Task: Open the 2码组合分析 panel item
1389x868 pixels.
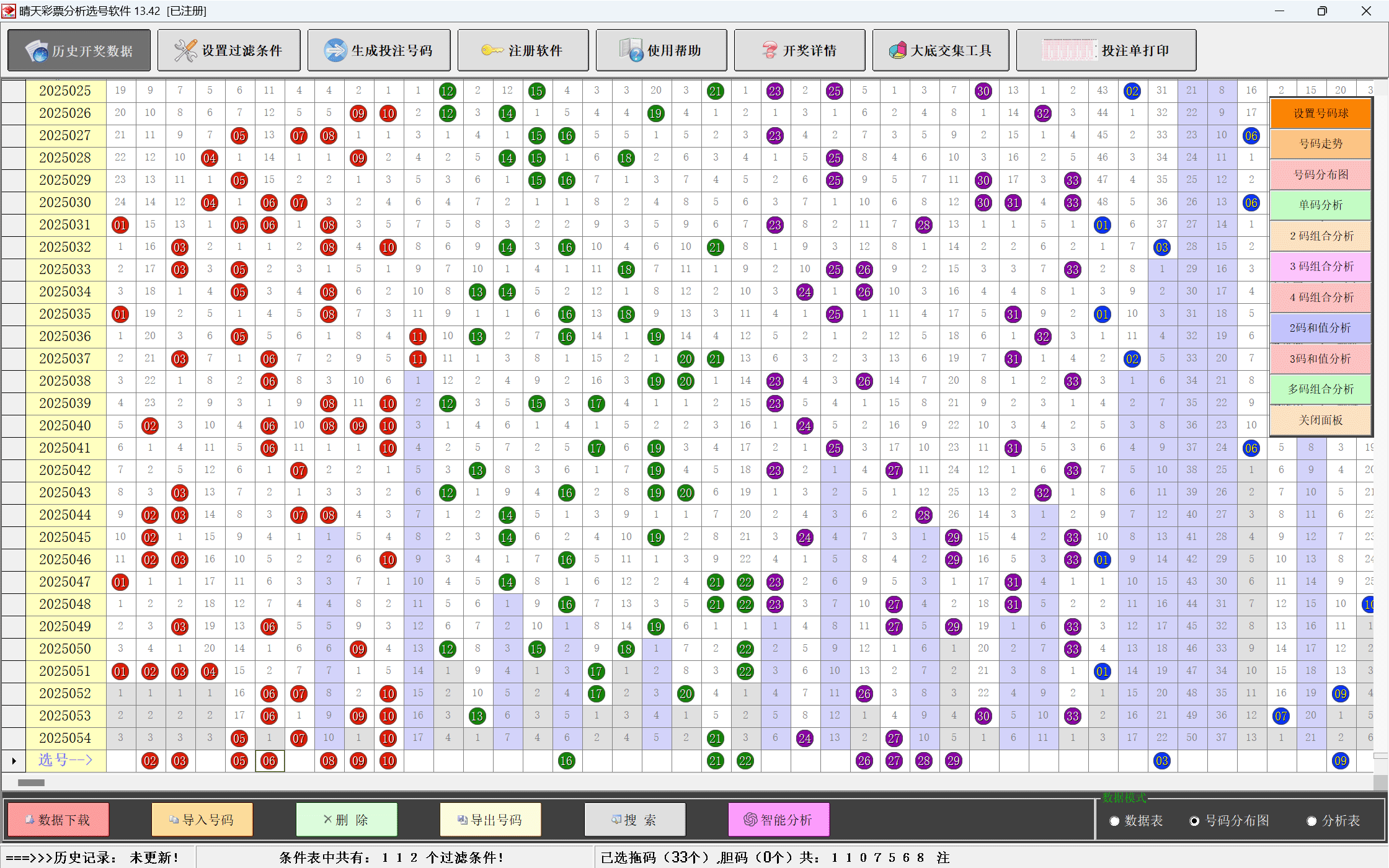Action: (x=1320, y=236)
